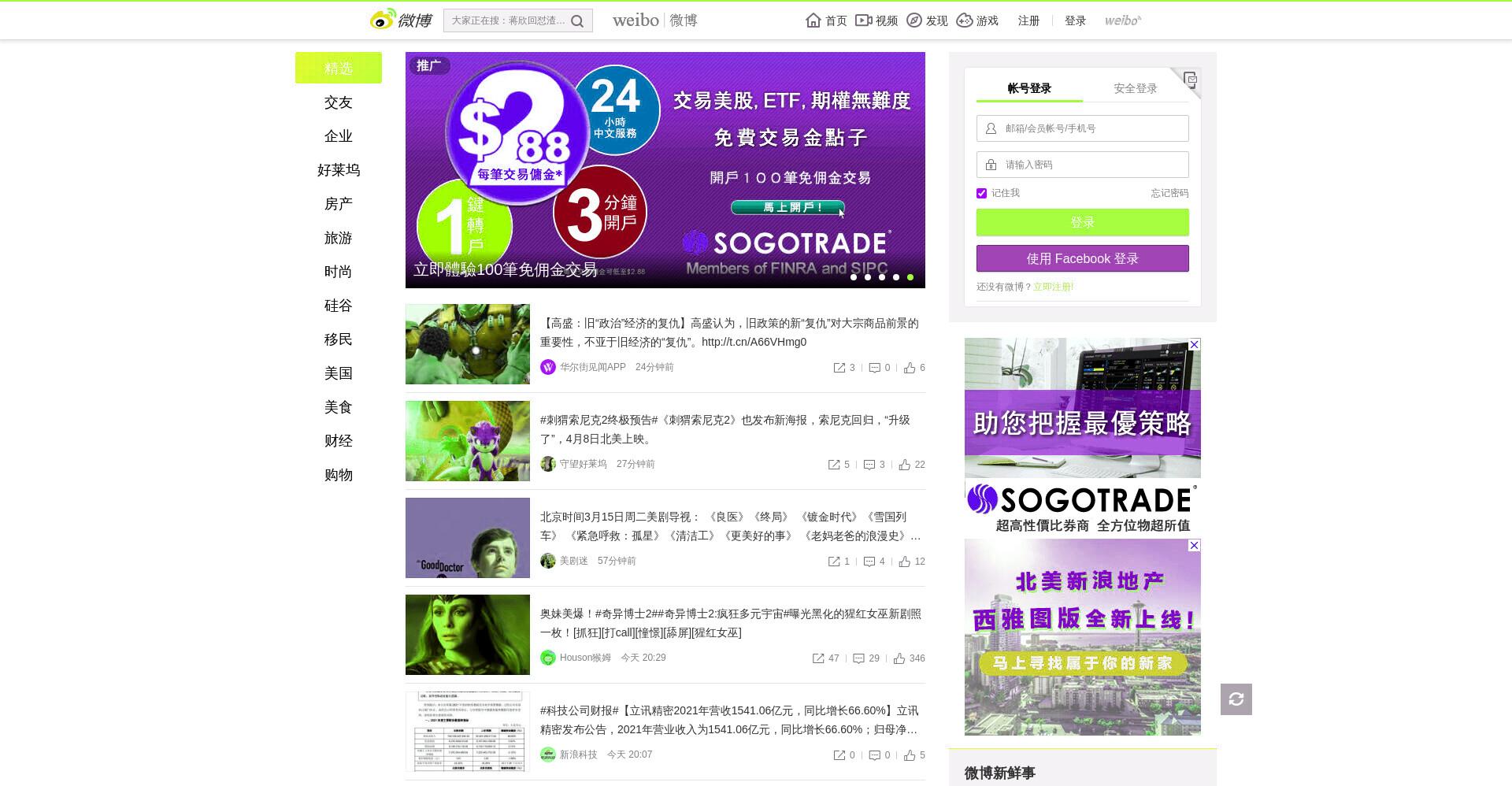Open the Scarlet Witch post thumbnail
Viewport: 1512px width, 786px height.
[x=468, y=635]
